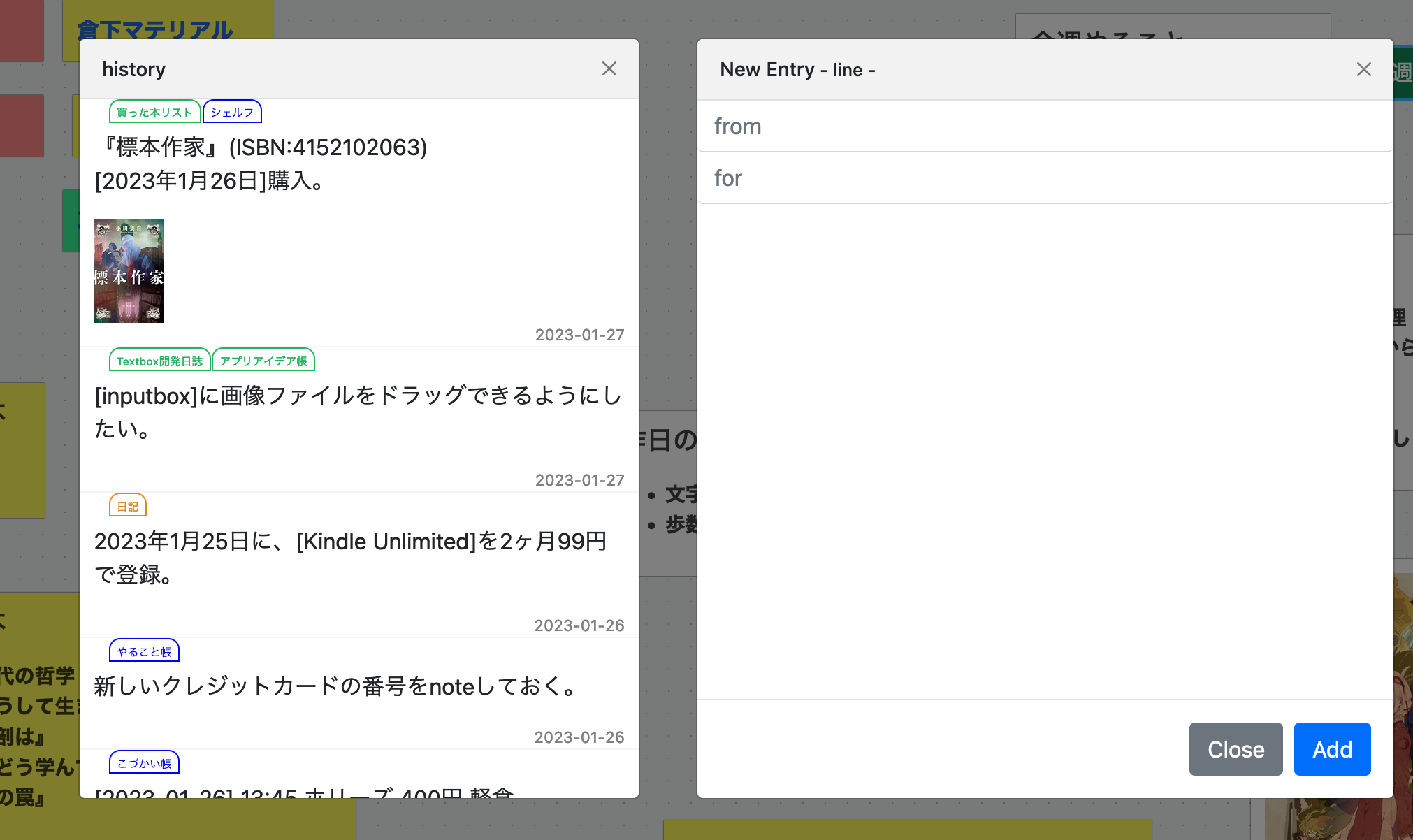Open the やること帳 tag
Screen dimensions: 1413x840
click(144, 651)
